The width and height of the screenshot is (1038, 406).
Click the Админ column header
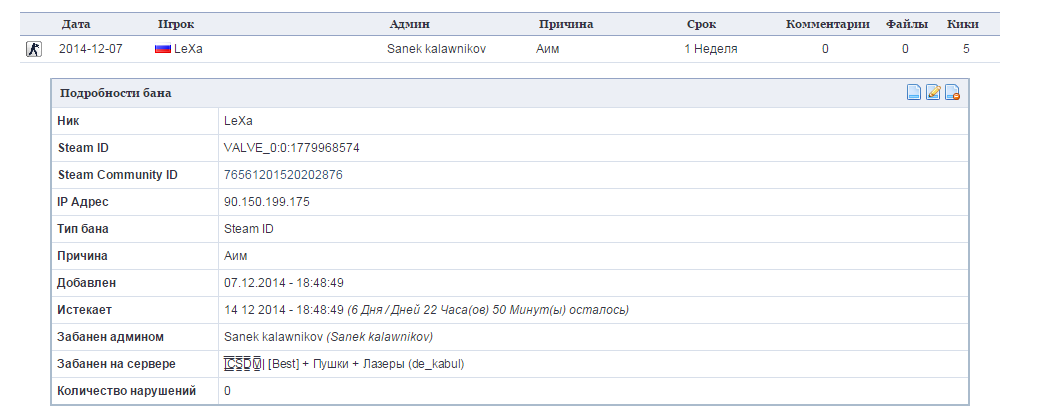point(410,25)
